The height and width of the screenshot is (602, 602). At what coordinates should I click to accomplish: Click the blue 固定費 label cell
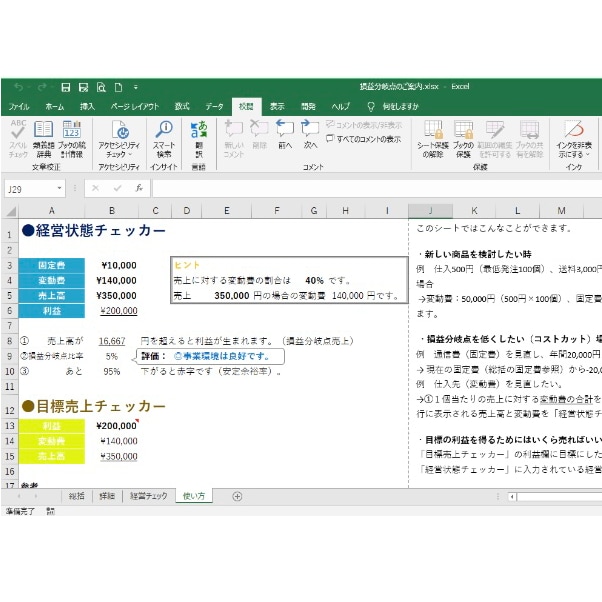(51, 265)
